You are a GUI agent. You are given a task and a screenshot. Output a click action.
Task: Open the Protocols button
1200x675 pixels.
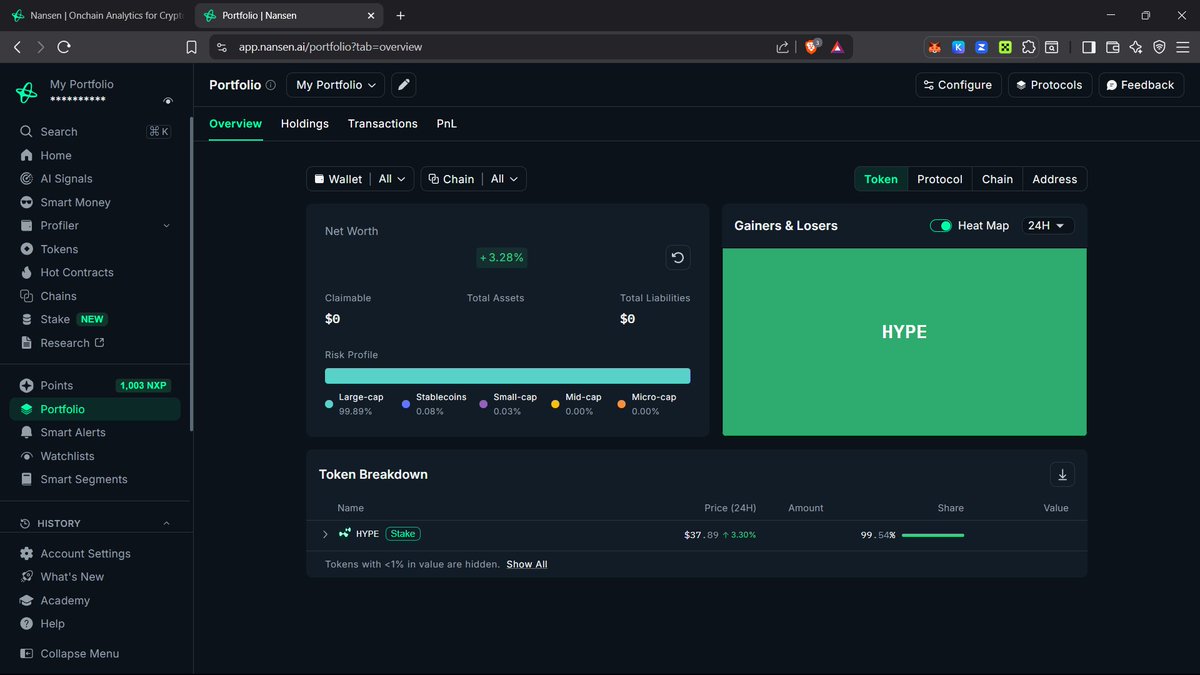[x=1050, y=85]
